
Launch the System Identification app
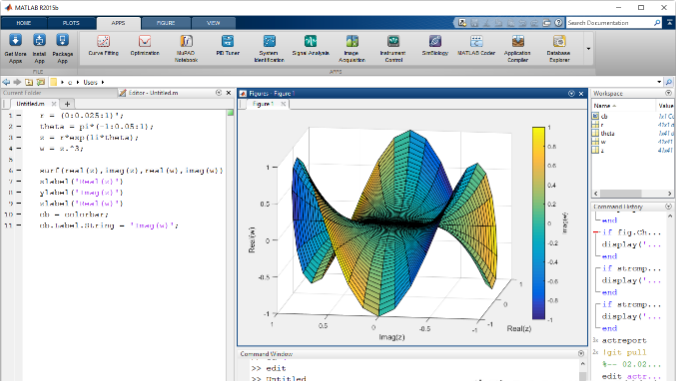coord(269,48)
